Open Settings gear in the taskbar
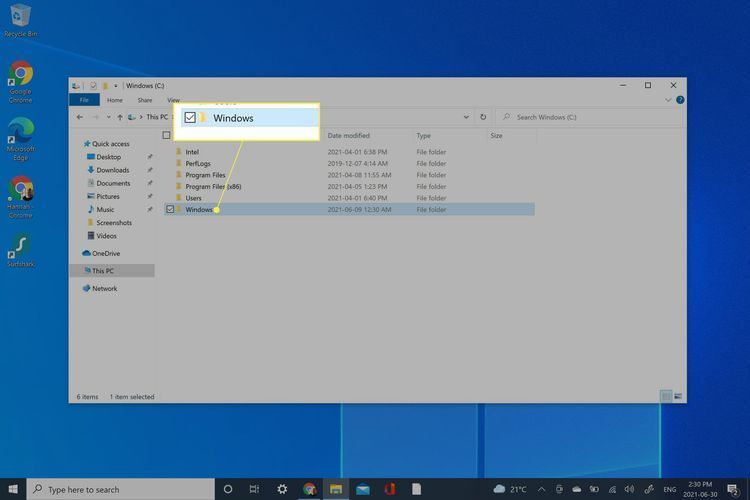The image size is (750, 500). point(282,489)
